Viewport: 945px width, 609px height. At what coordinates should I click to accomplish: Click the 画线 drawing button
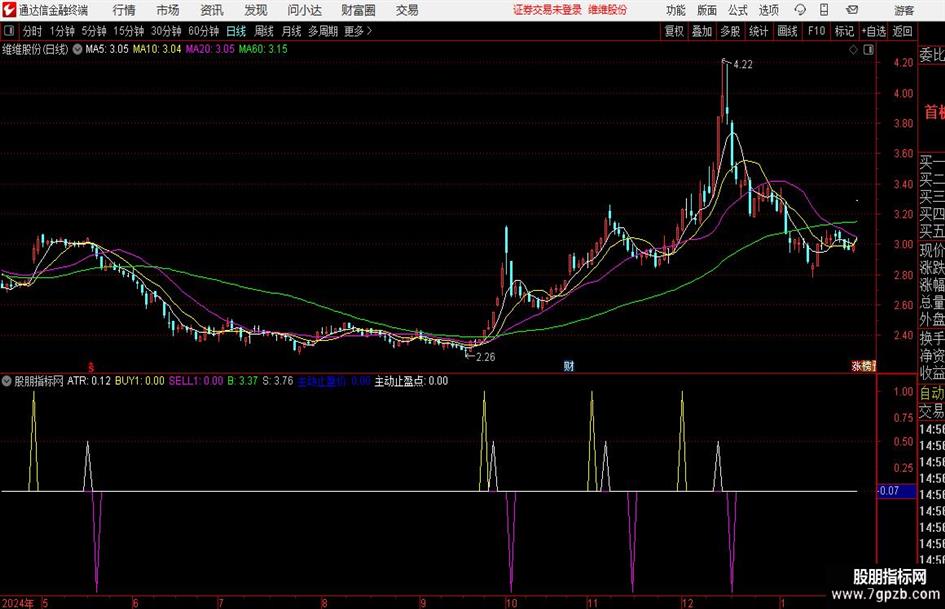pos(788,31)
